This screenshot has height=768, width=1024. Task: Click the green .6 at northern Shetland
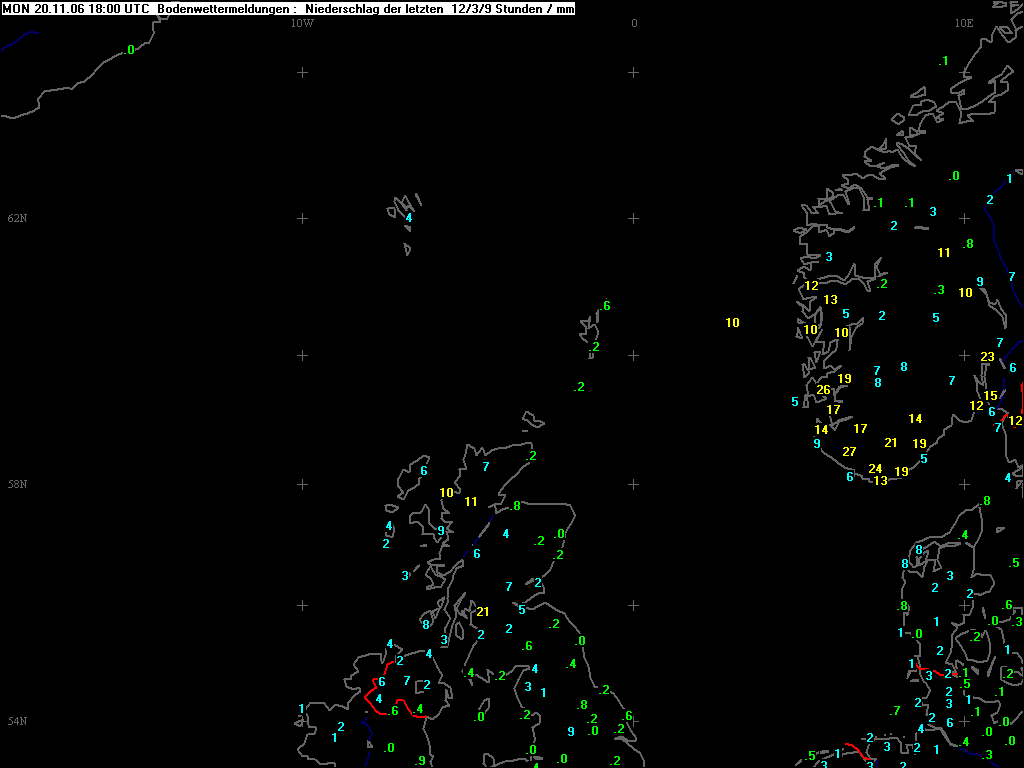605,306
